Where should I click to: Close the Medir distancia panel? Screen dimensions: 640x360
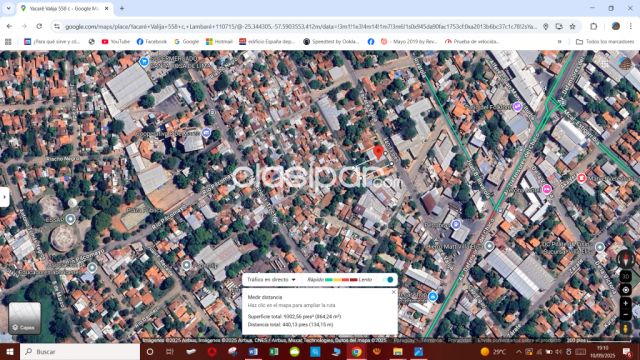pos(393,292)
